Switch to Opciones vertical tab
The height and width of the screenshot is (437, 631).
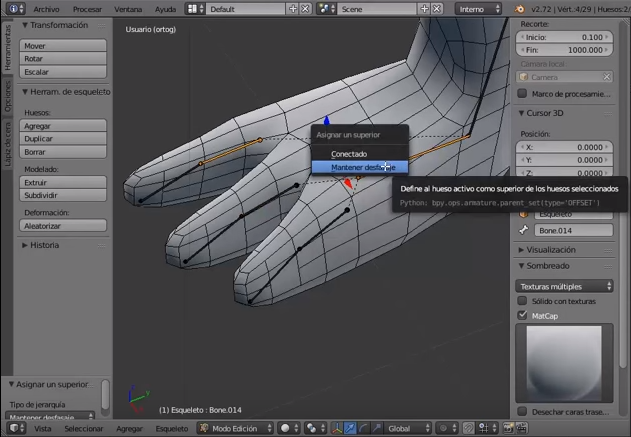7,96
